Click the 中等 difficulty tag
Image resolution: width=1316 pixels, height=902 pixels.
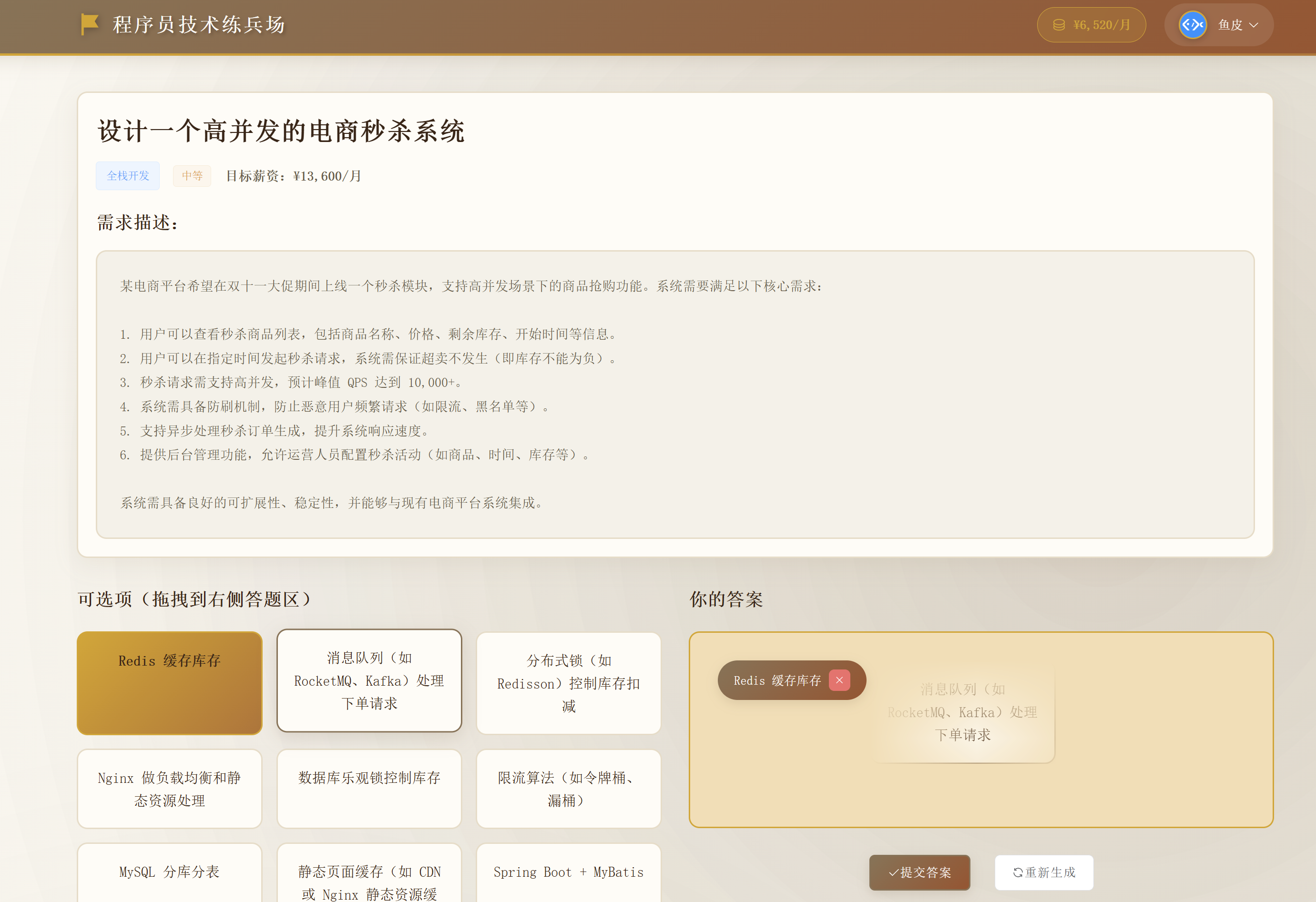192,176
